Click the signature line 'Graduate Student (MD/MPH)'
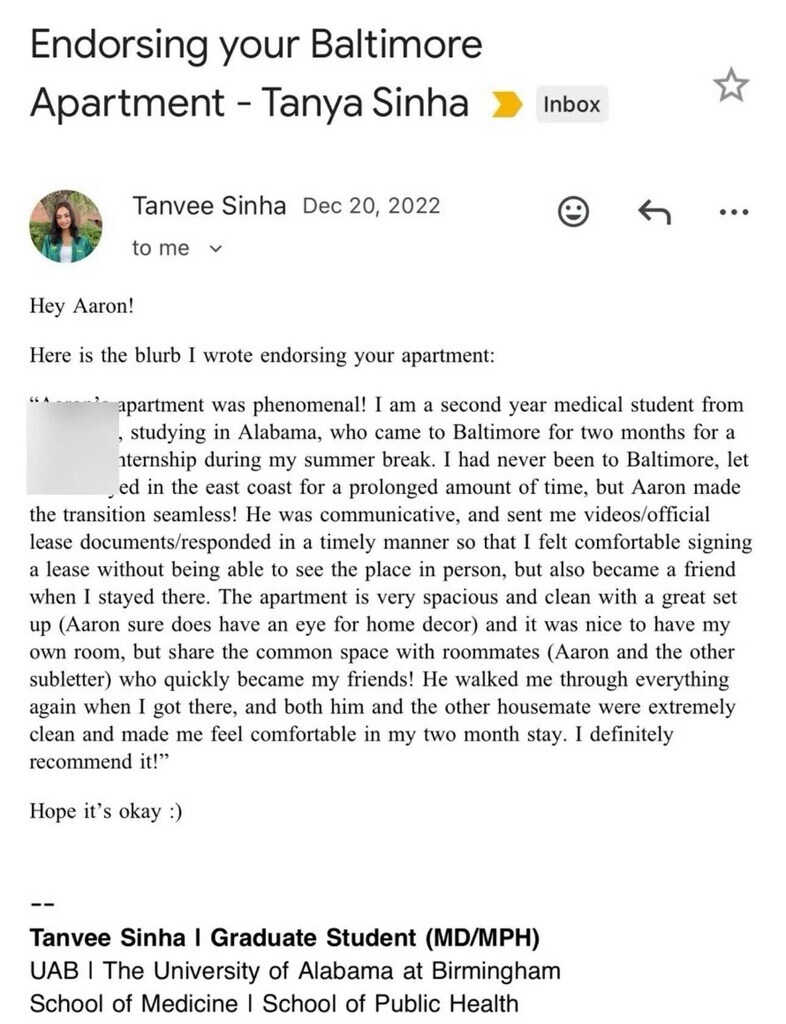Screen dimensions: 786x1024 click(x=376, y=938)
